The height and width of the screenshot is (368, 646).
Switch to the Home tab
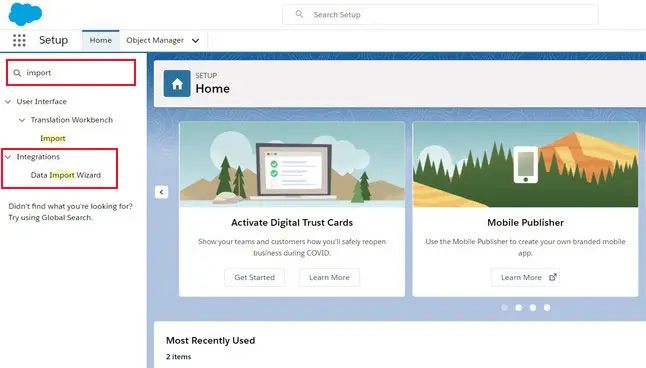click(101, 40)
